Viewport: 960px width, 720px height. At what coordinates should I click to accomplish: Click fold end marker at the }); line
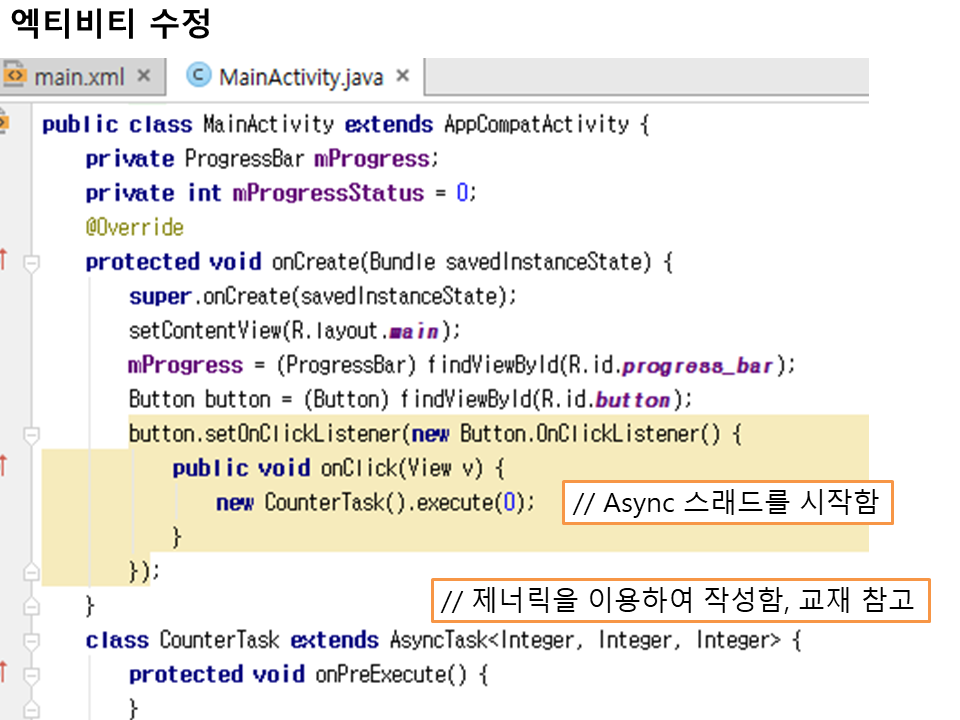click(32, 571)
